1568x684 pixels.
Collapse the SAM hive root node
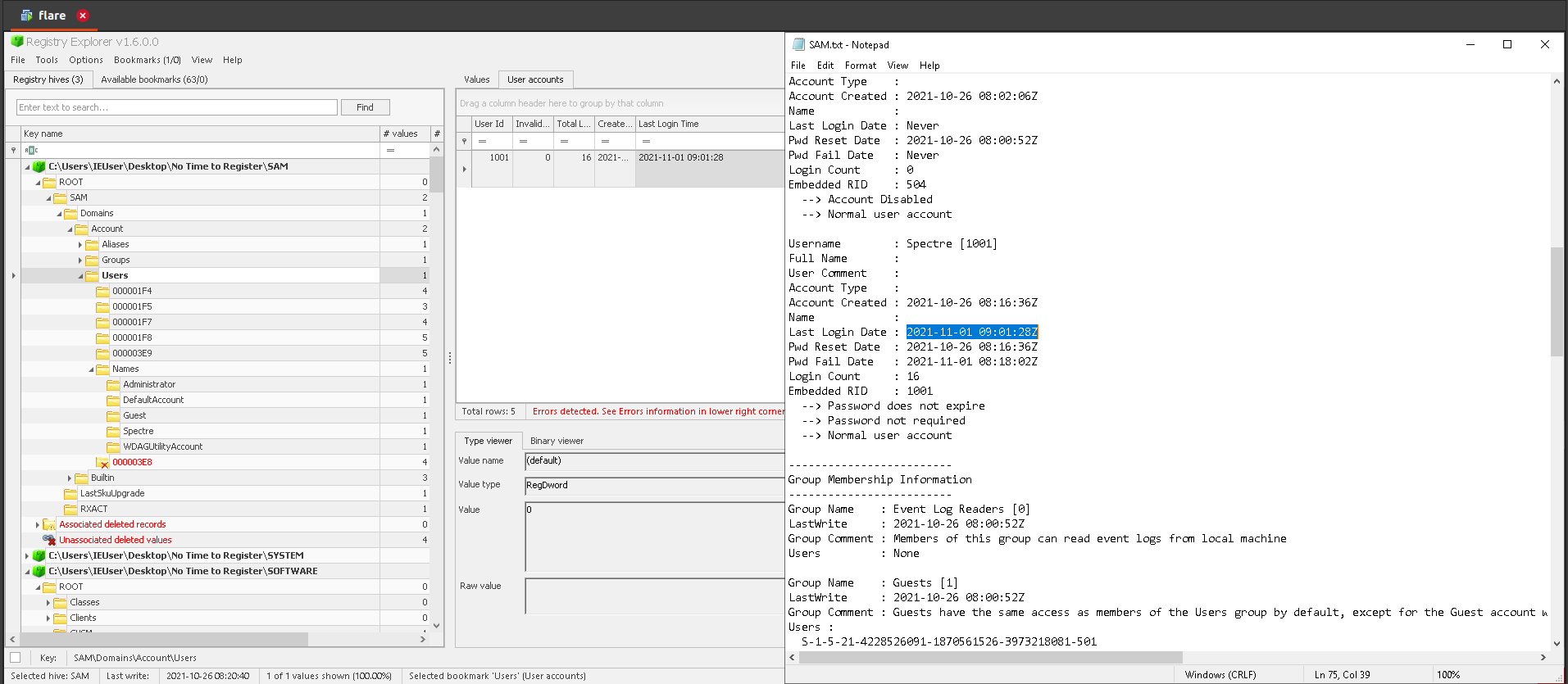pyautogui.click(x=27, y=166)
